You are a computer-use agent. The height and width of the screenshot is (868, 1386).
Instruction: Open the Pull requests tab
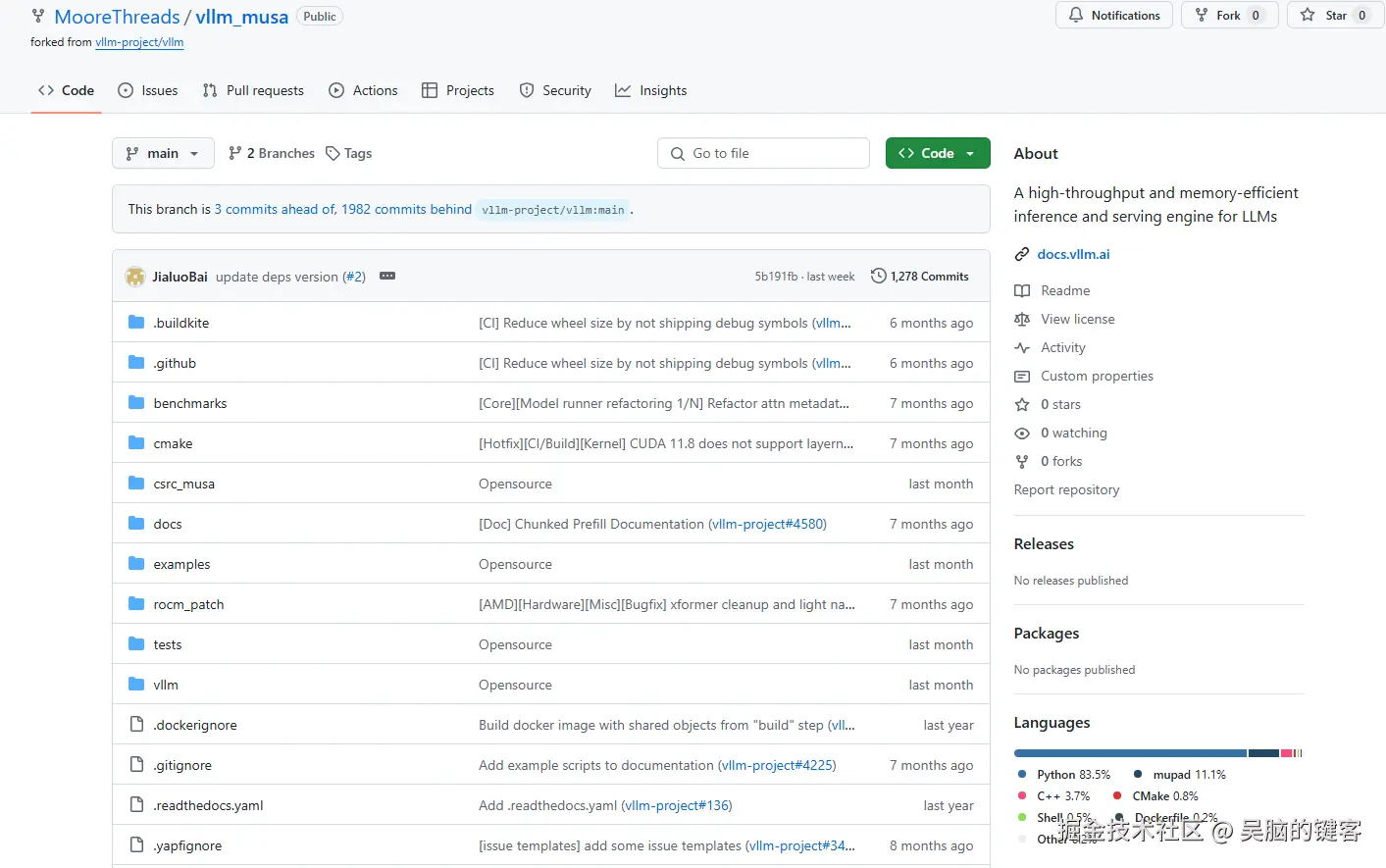coord(253,90)
